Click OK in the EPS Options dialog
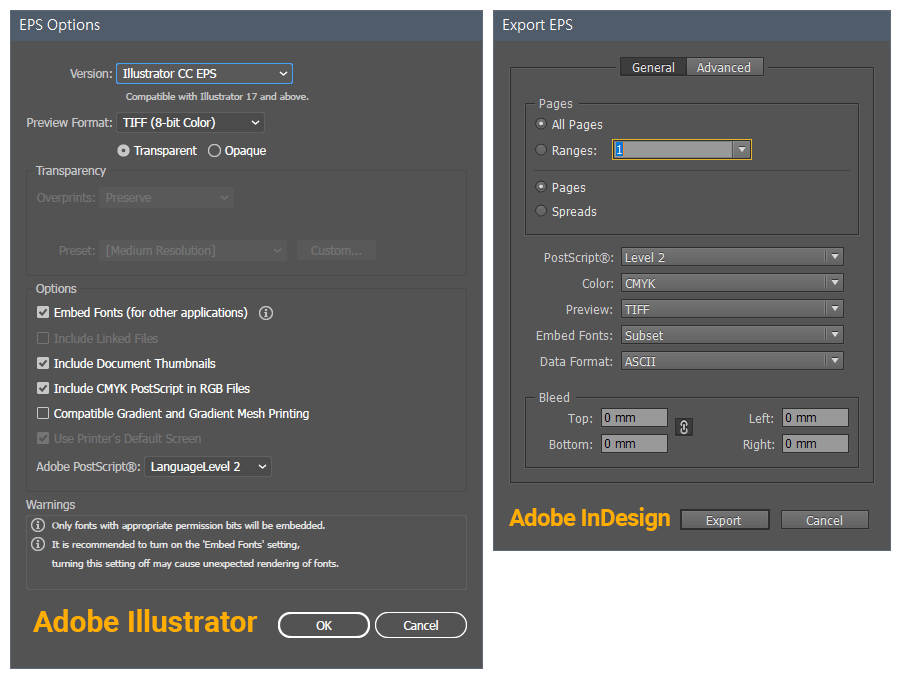900x680 pixels. click(324, 625)
